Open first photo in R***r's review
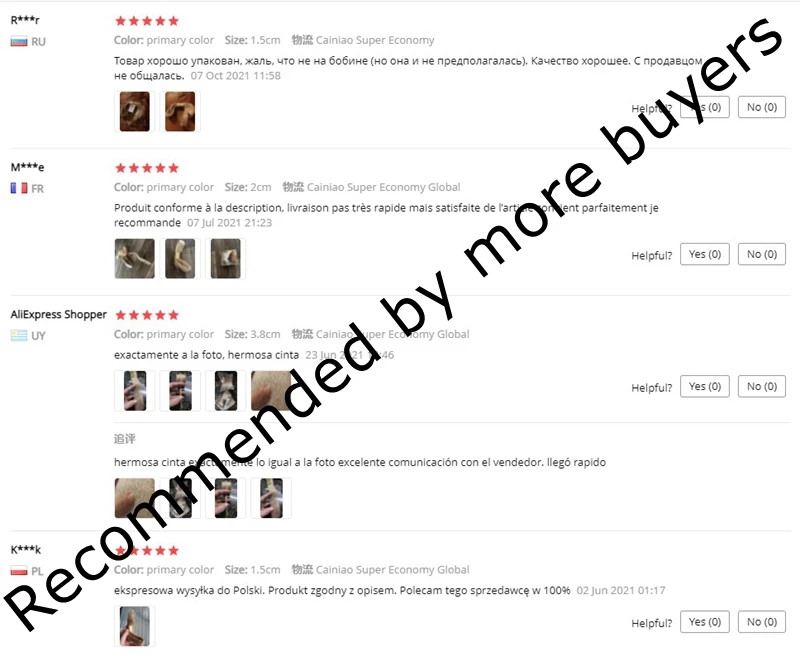This screenshot has height=661, width=800. (135, 112)
